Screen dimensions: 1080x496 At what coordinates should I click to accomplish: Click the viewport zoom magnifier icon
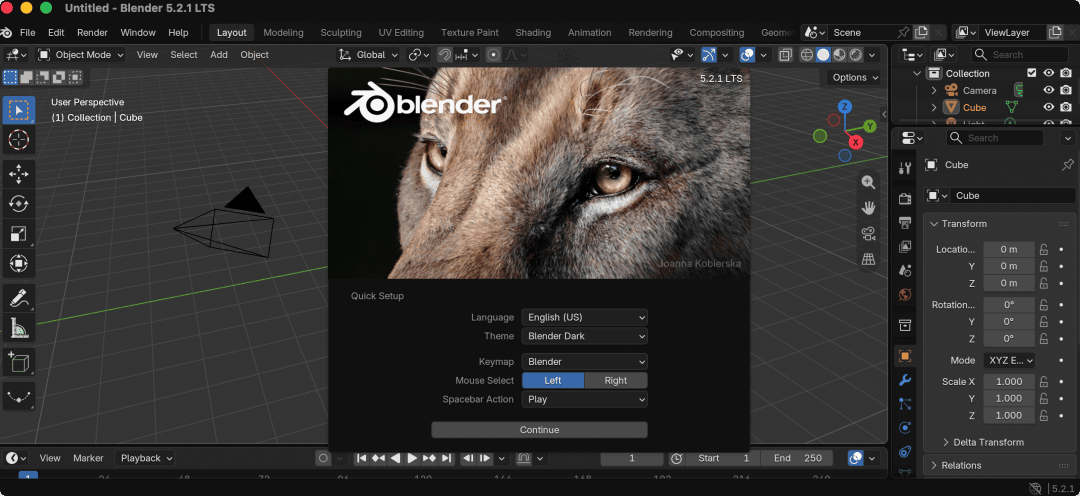868,183
